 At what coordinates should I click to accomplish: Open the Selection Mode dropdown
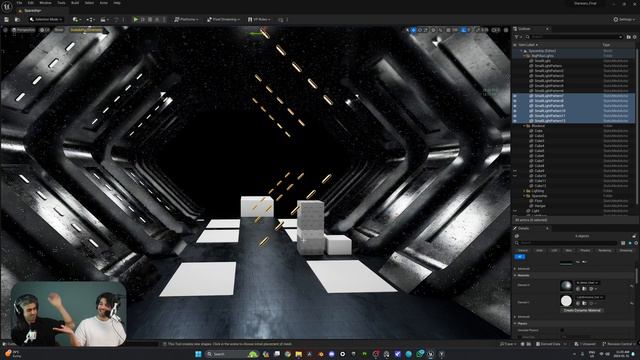[46, 19]
